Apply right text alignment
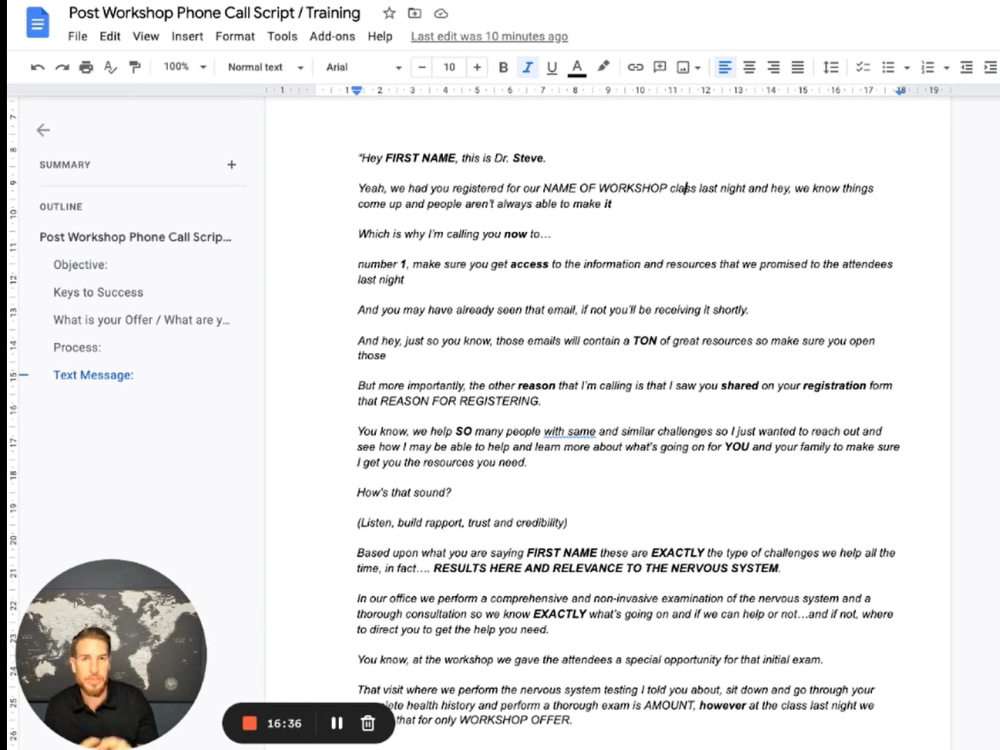Image resolution: width=1000 pixels, height=750 pixels. [774, 67]
